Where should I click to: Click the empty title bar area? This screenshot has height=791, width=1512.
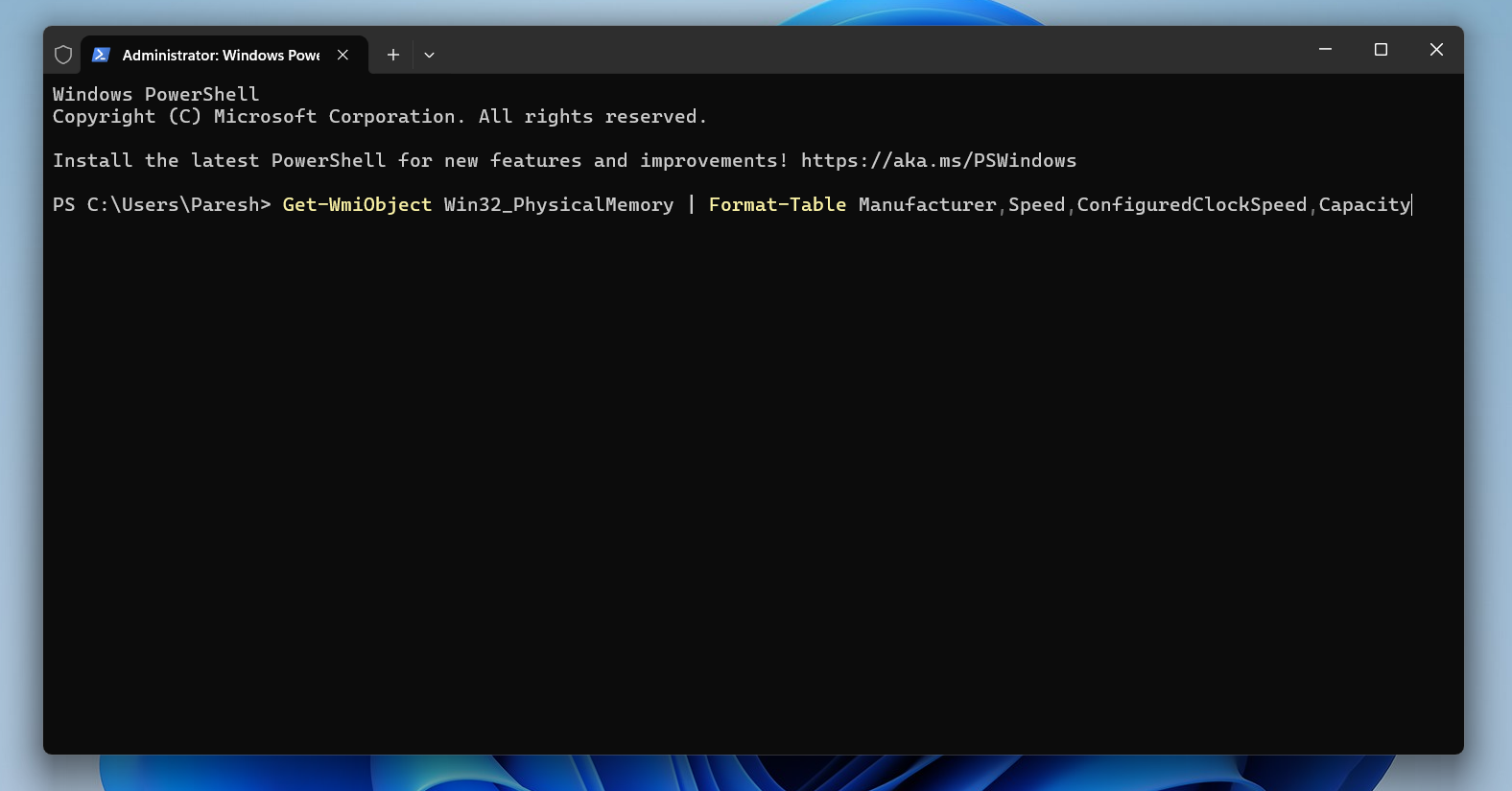click(x=863, y=50)
